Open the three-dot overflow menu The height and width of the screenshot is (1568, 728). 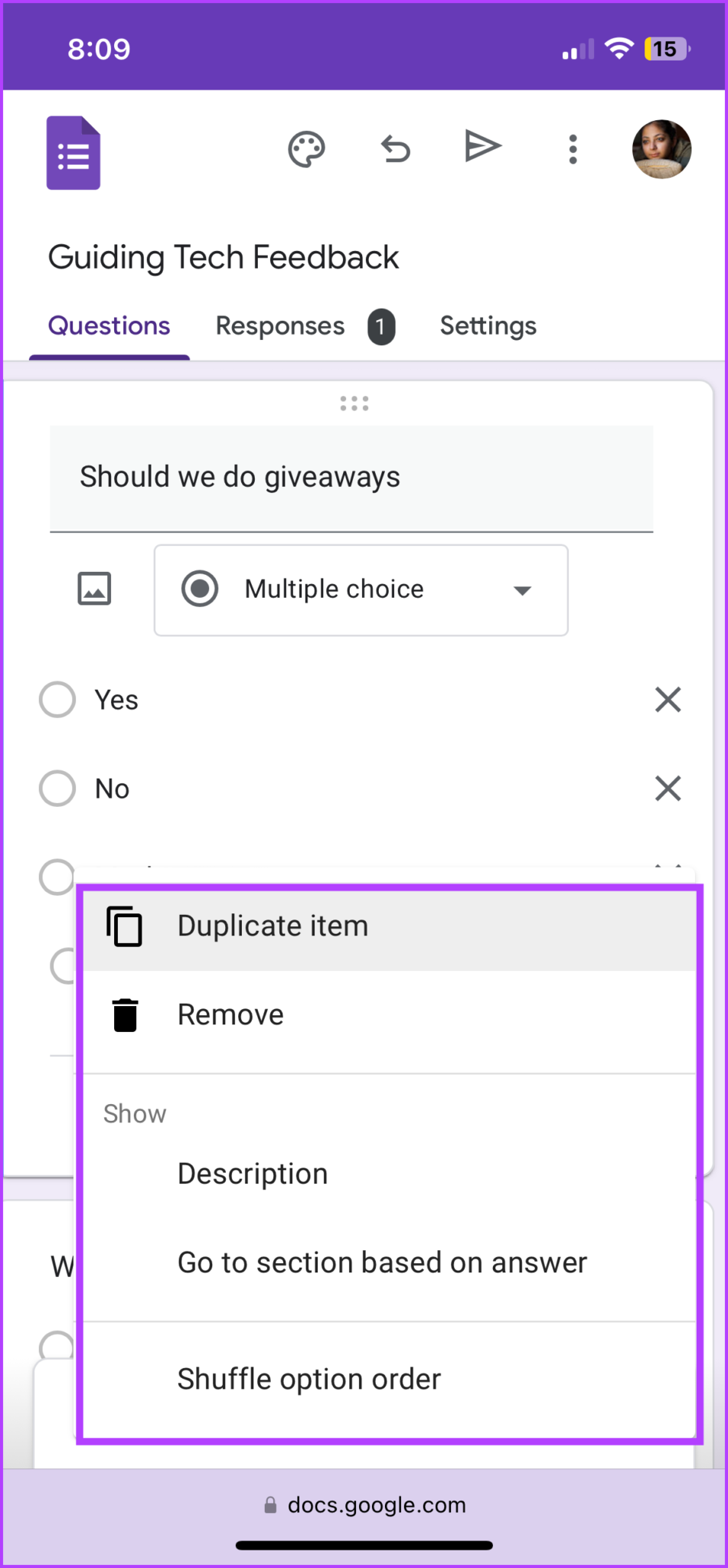tap(572, 149)
